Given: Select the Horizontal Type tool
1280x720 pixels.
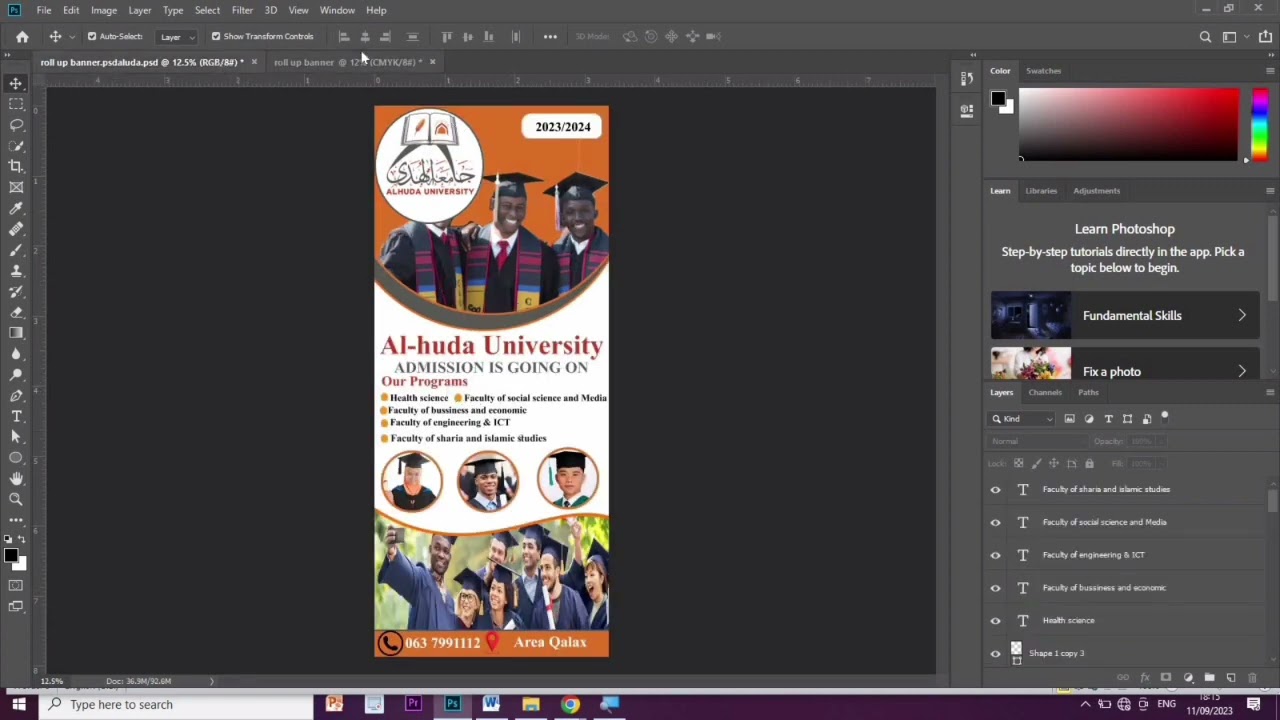Looking at the screenshot, I should pyautogui.click(x=16, y=416).
